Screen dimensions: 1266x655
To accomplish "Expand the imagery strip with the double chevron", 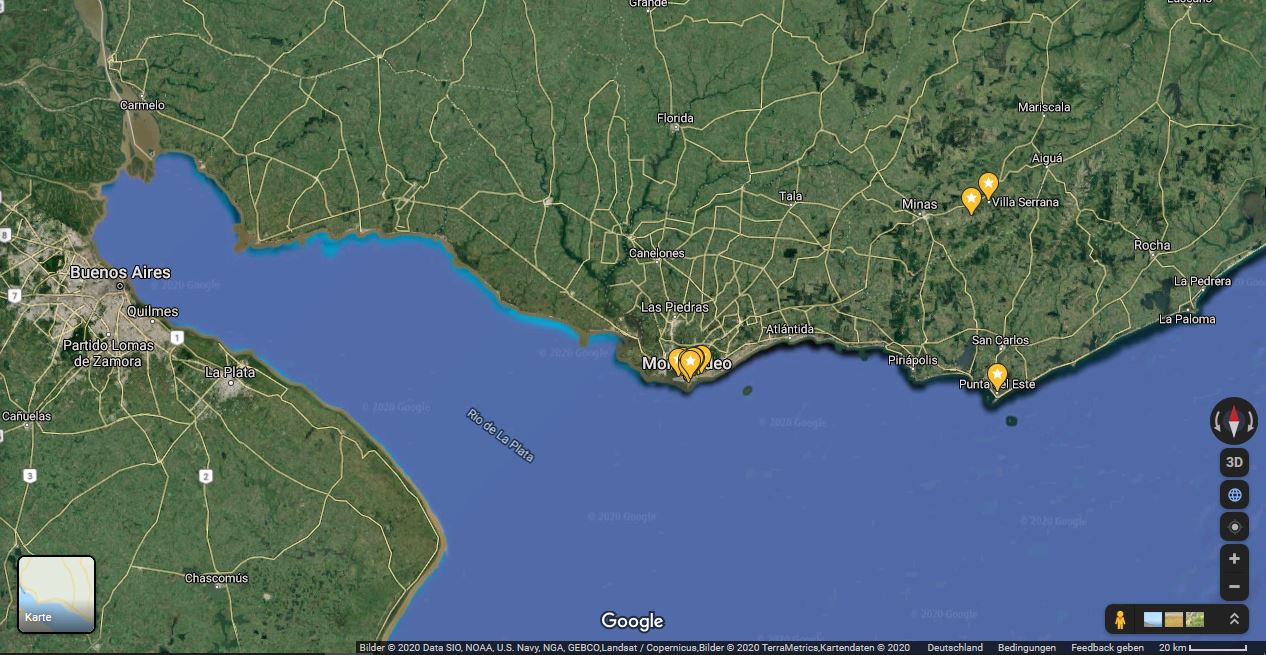I will pyautogui.click(x=1234, y=619).
